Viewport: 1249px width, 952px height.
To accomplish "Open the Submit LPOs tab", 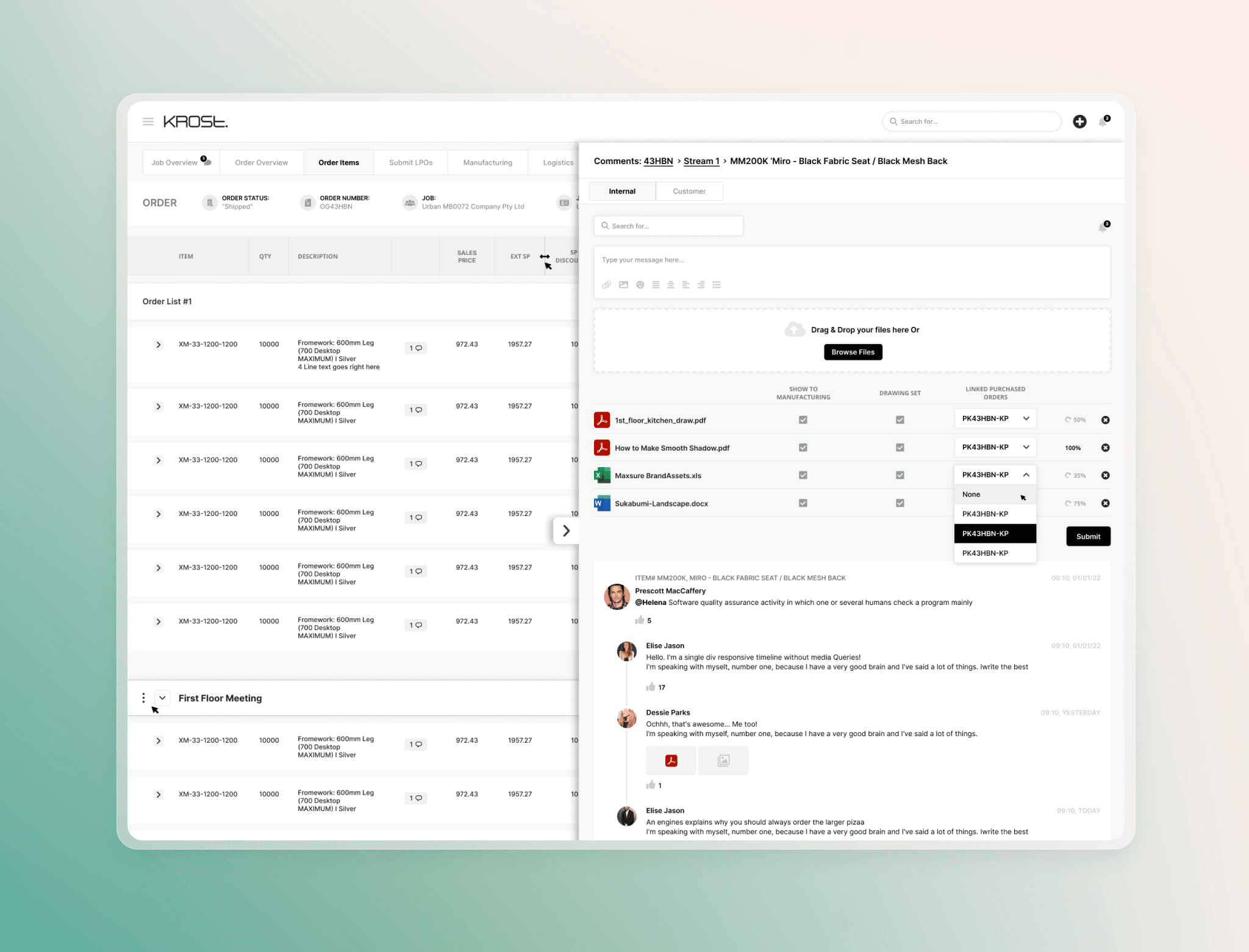I will [410, 163].
